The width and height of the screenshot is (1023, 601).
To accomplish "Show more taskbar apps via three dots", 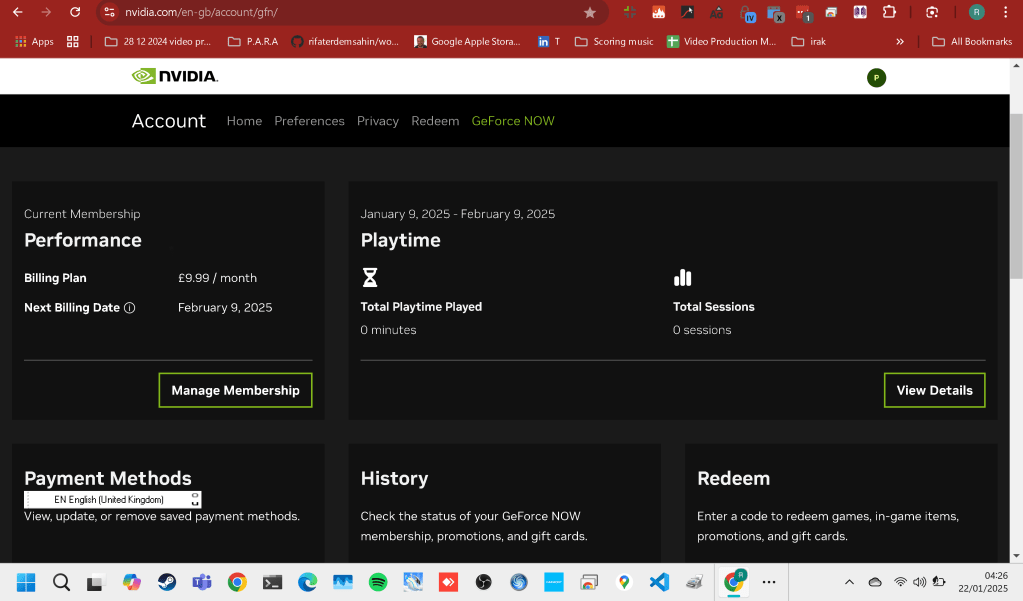I will click(x=769, y=581).
